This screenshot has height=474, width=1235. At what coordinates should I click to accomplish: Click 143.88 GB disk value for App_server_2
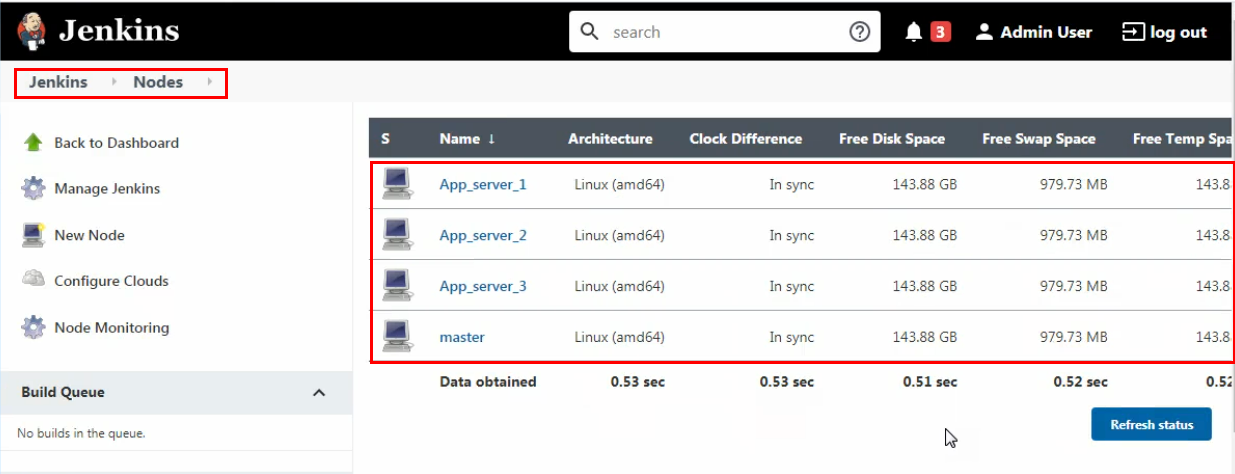(925, 236)
